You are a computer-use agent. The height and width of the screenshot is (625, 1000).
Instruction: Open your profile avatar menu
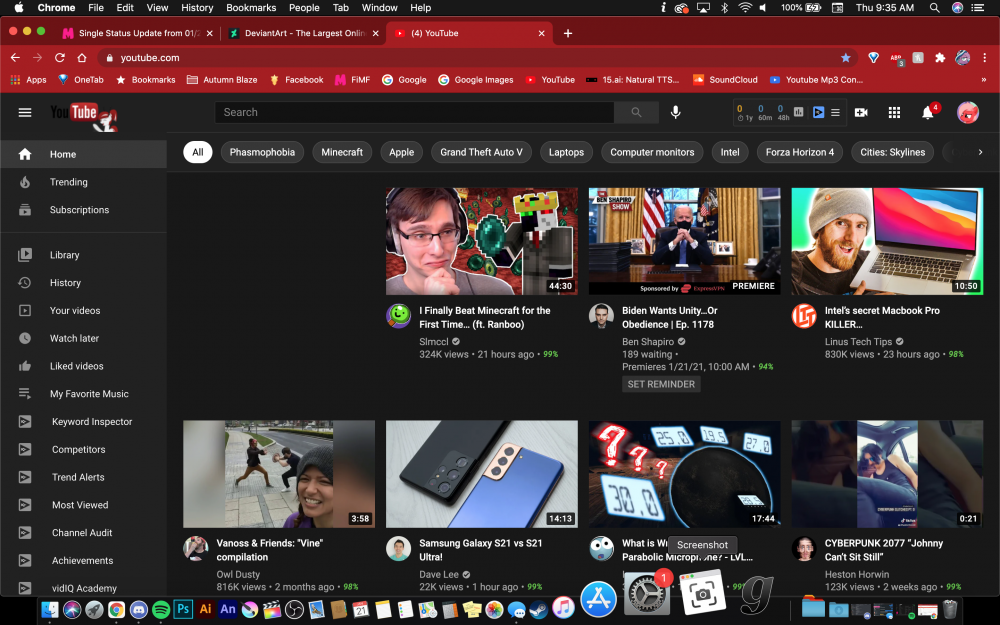(x=967, y=113)
